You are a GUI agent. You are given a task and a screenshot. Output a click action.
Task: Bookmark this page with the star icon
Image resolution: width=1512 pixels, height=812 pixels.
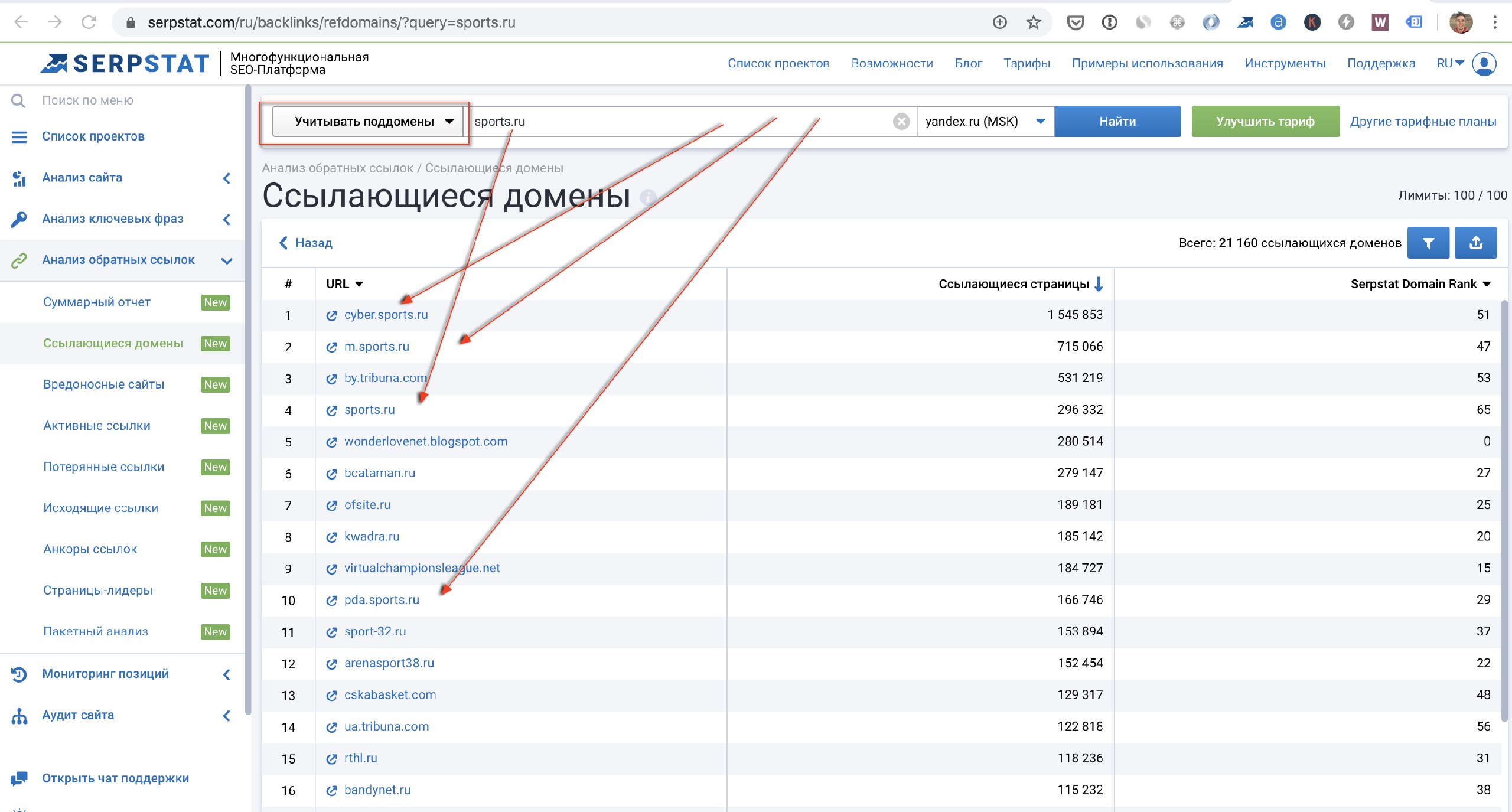1033,22
